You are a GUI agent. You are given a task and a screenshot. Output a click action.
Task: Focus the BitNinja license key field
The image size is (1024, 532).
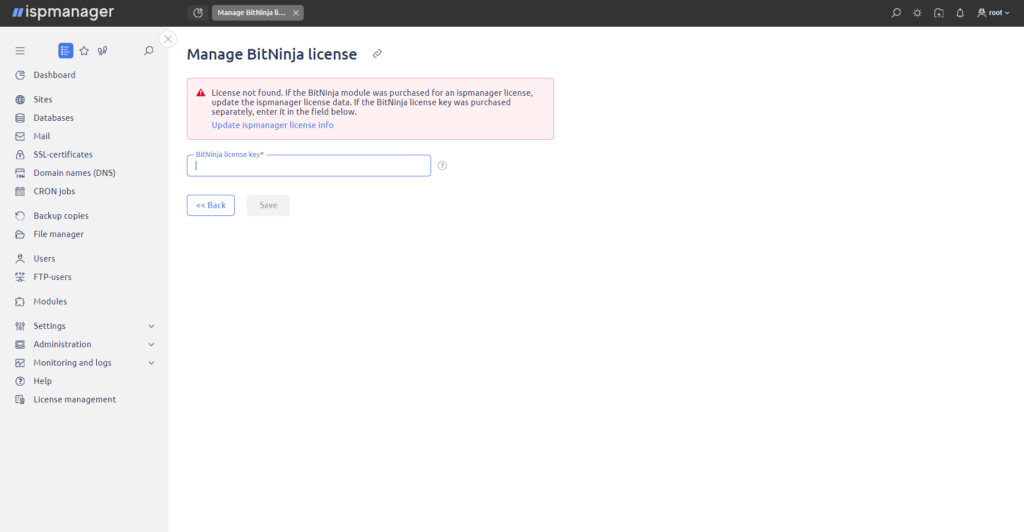tap(309, 166)
